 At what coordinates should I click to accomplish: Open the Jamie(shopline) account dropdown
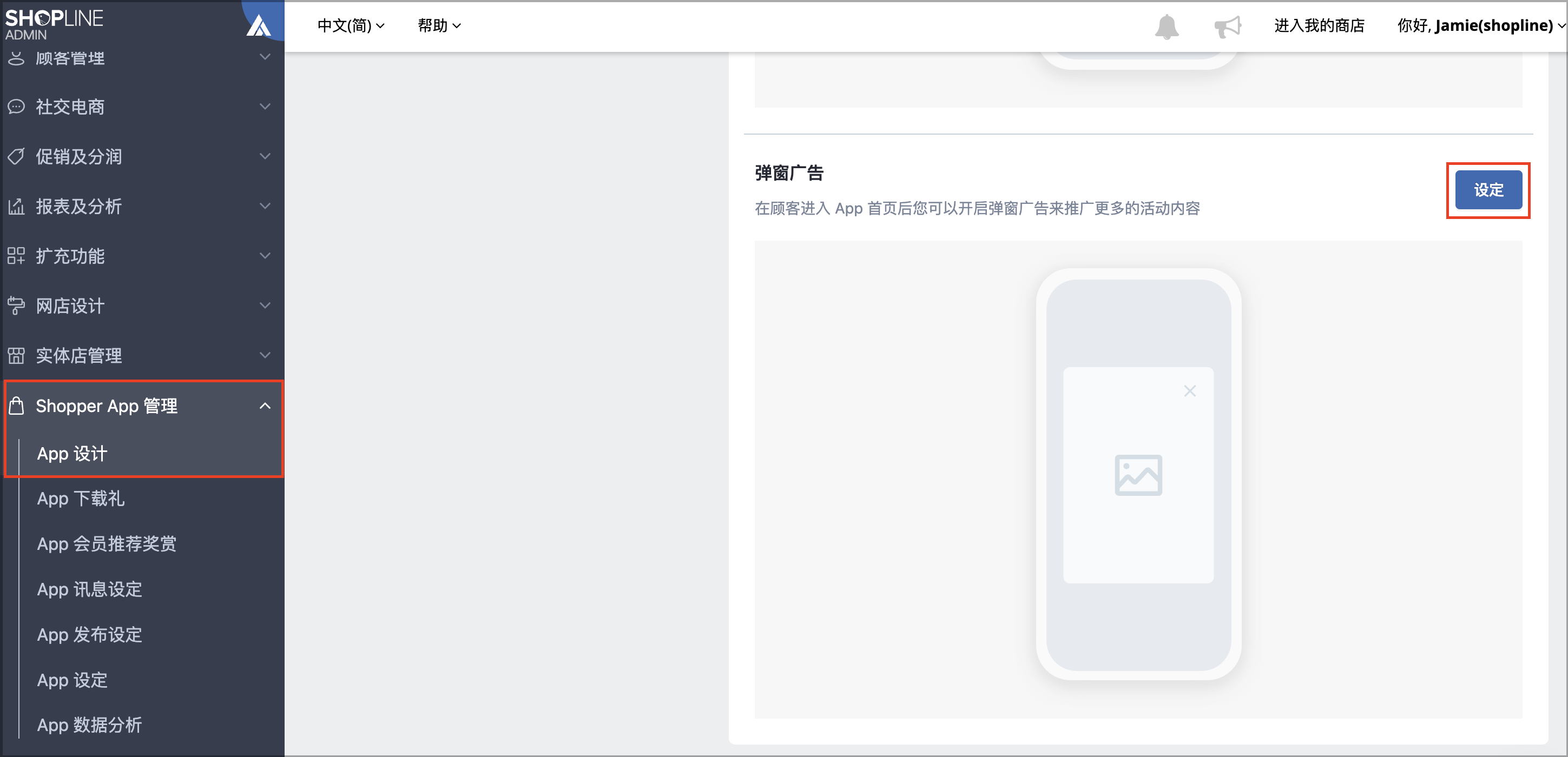point(1481,25)
